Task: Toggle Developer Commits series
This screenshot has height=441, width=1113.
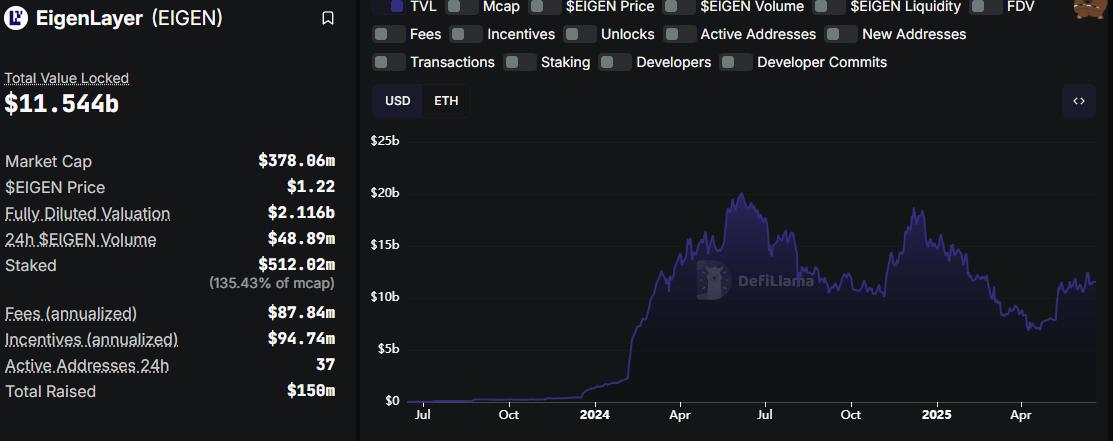Action: click(736, 62)
